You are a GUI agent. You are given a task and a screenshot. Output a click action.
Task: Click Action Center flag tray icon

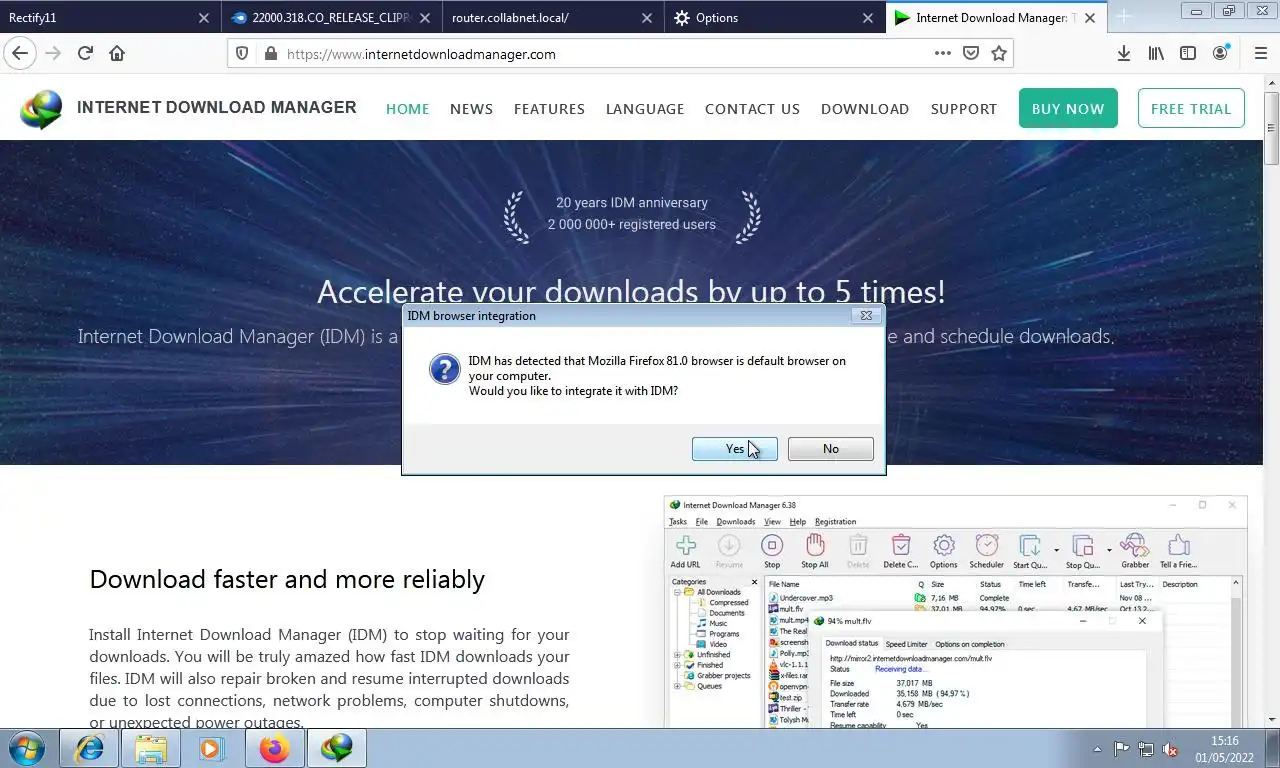[x=1121, y=749]
